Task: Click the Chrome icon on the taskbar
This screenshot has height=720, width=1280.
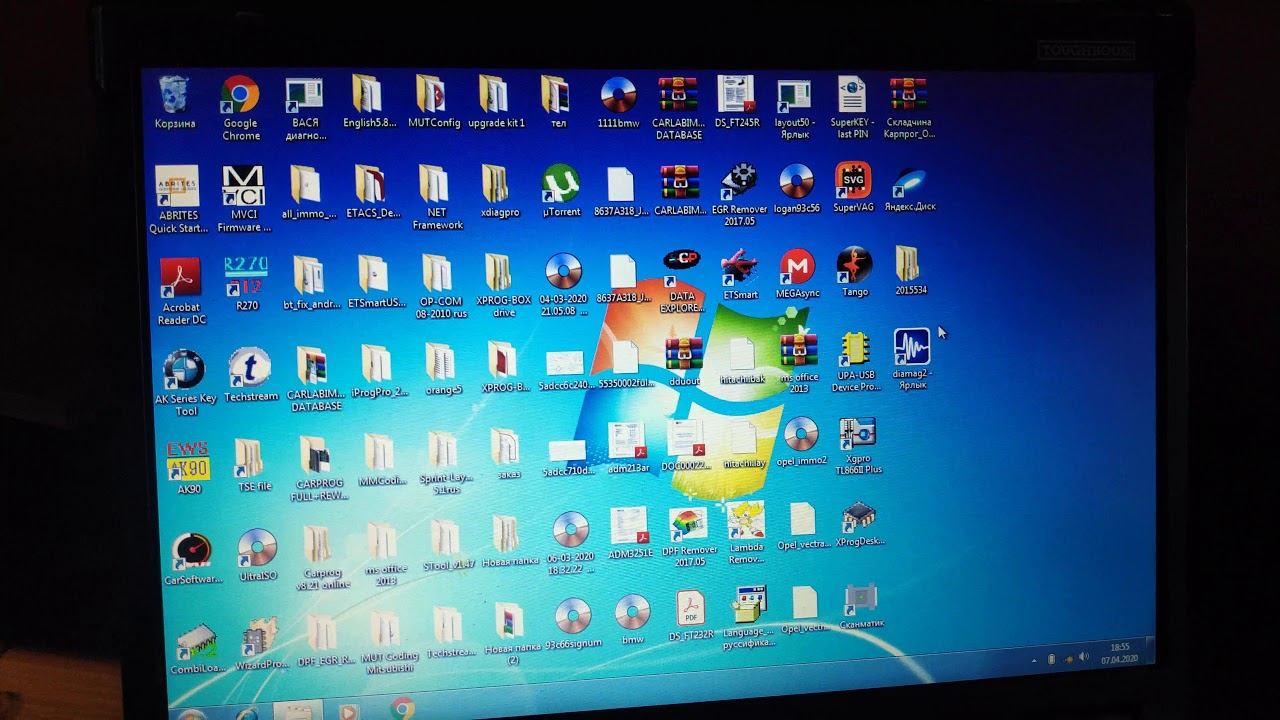Action: (403, 709)
